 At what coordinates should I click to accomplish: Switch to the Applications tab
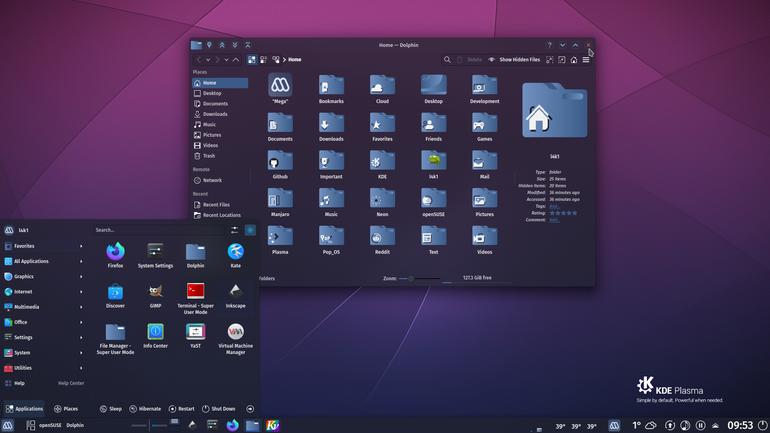coord(24,408)
